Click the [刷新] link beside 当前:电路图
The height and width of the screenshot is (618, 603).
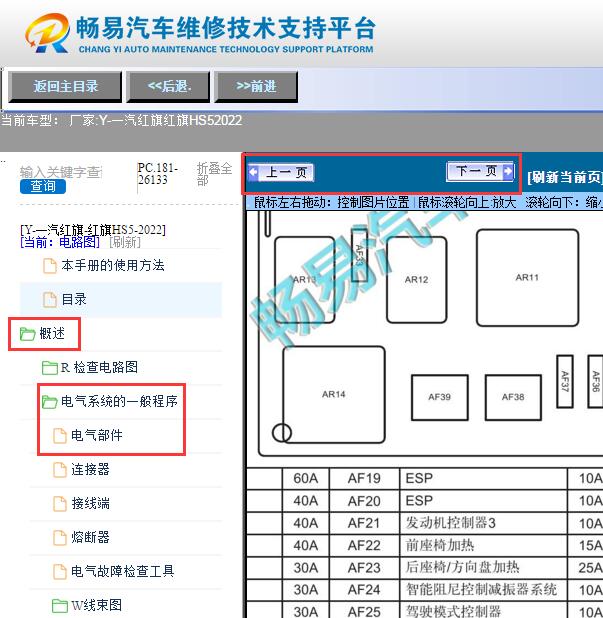tap(125, 242)
